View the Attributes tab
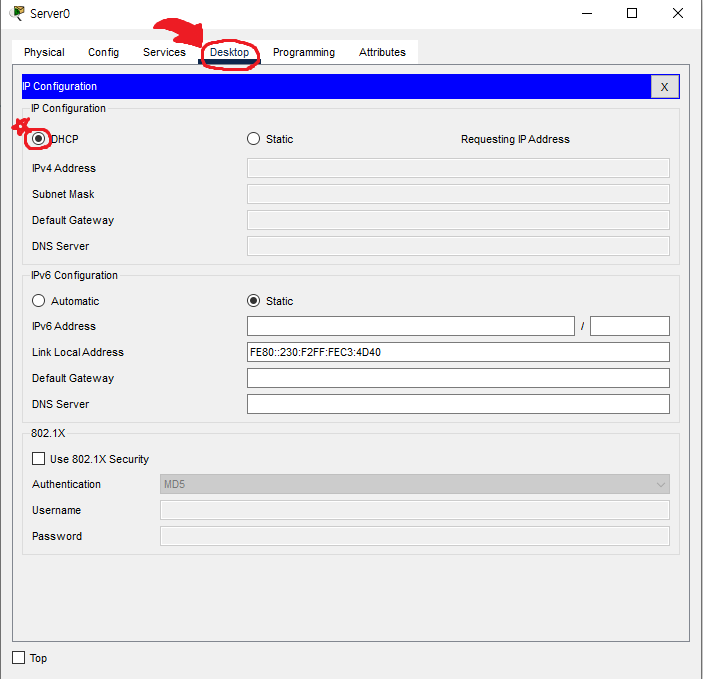Screen dimensions: 703x679 click(382, 52)
